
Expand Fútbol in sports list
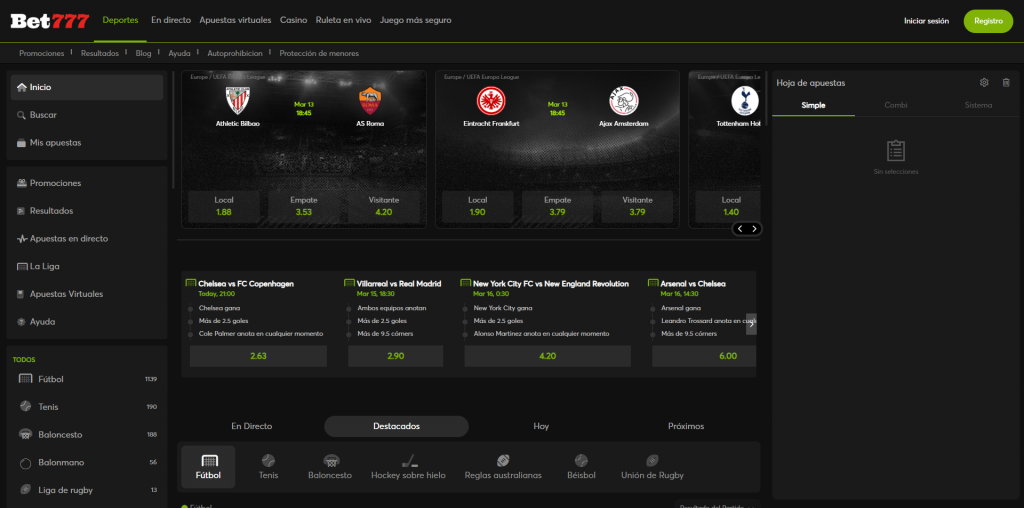coord(87,379)
